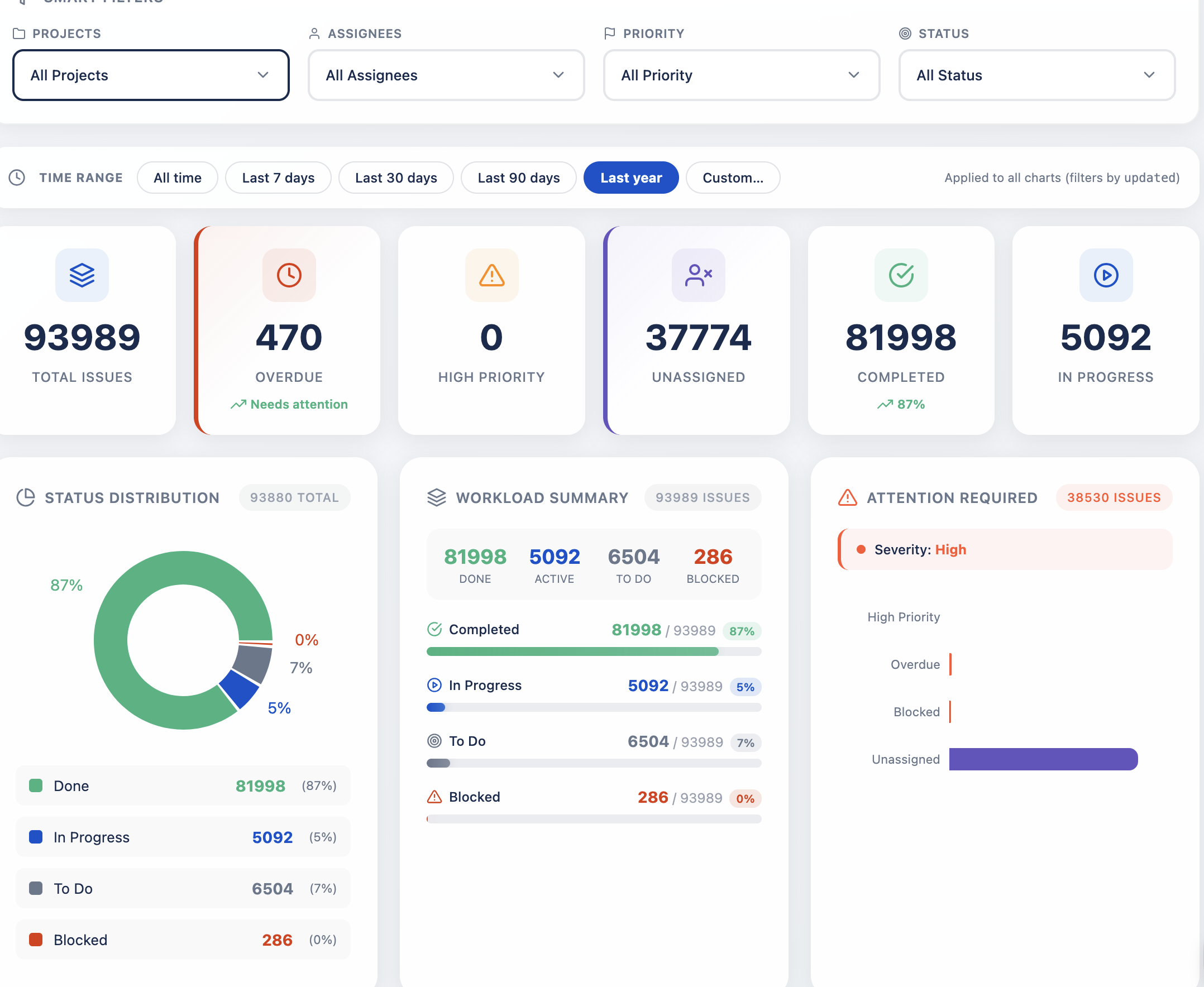Choose Last 30 days time range
Screen dimensions: 1204x987
pos(396,178)
